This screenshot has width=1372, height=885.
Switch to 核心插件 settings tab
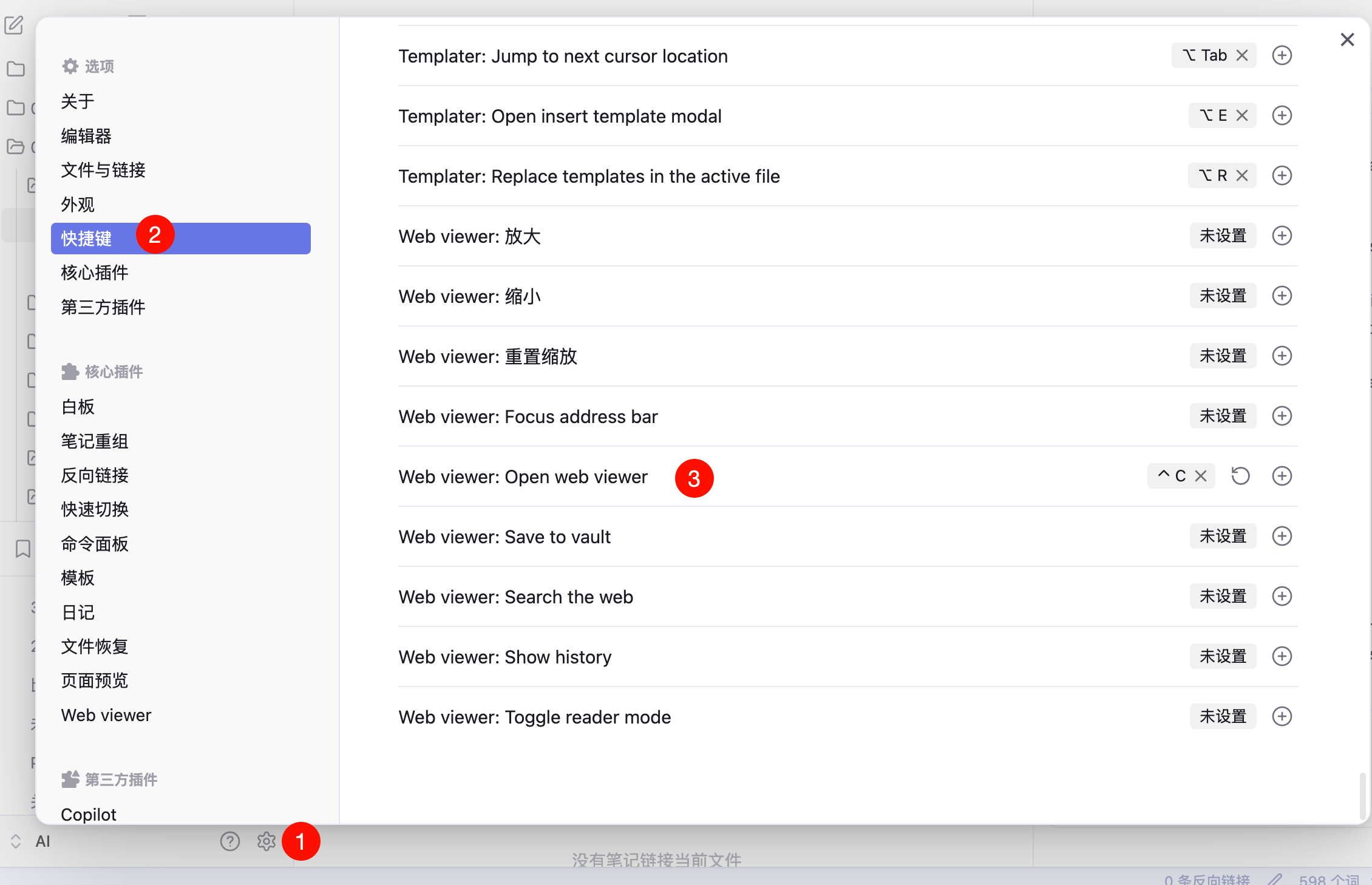pyautogui.click(x=95, y=273)
